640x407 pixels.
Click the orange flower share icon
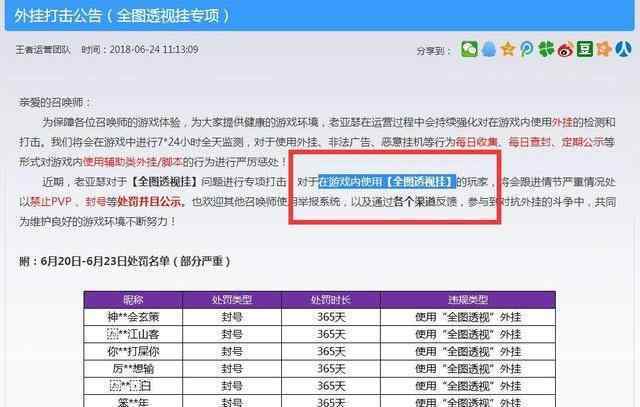point(602,49)
